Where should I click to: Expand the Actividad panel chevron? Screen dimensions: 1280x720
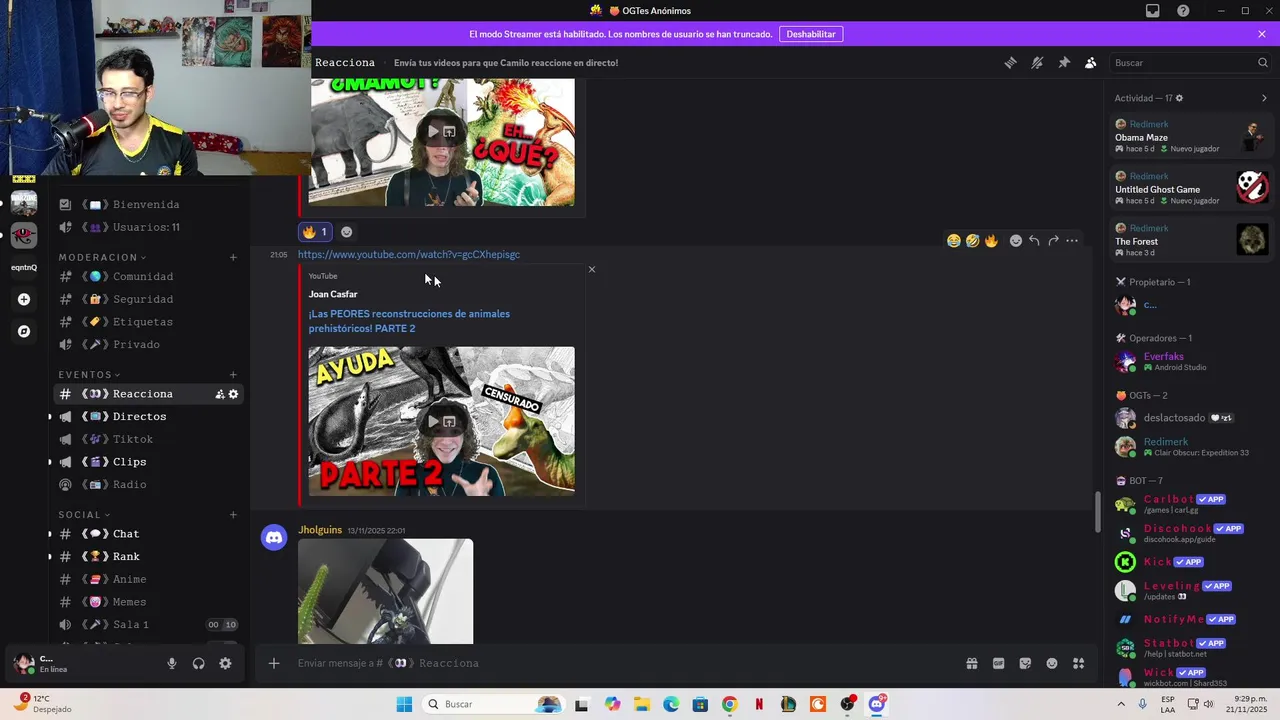(x=1264, y=98)
